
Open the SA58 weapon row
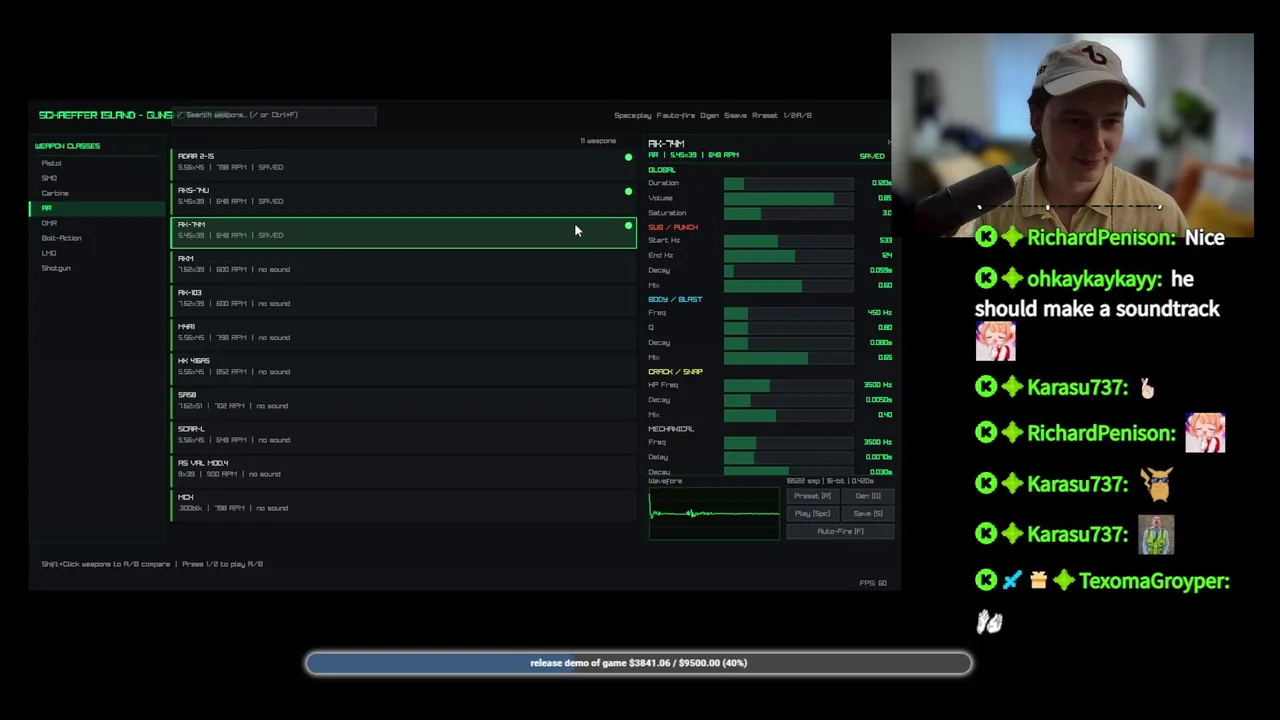pyautogui.click(x=404, y=401)
